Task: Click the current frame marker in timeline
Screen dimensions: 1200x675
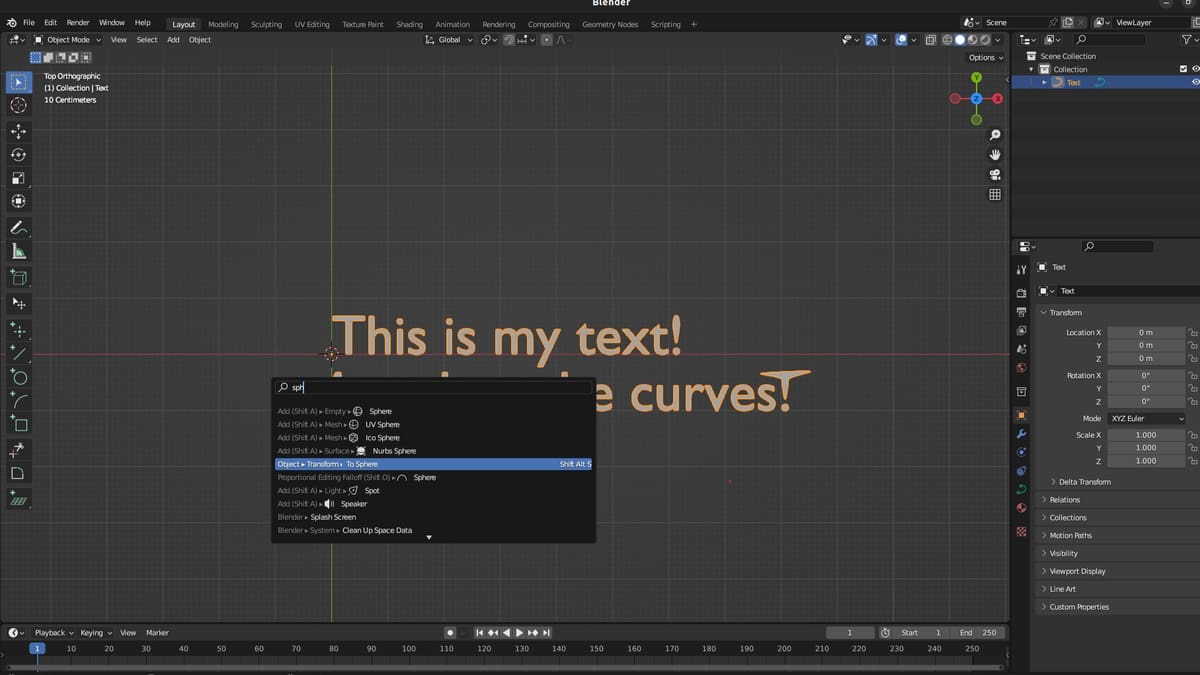Action: pos(37,648)
